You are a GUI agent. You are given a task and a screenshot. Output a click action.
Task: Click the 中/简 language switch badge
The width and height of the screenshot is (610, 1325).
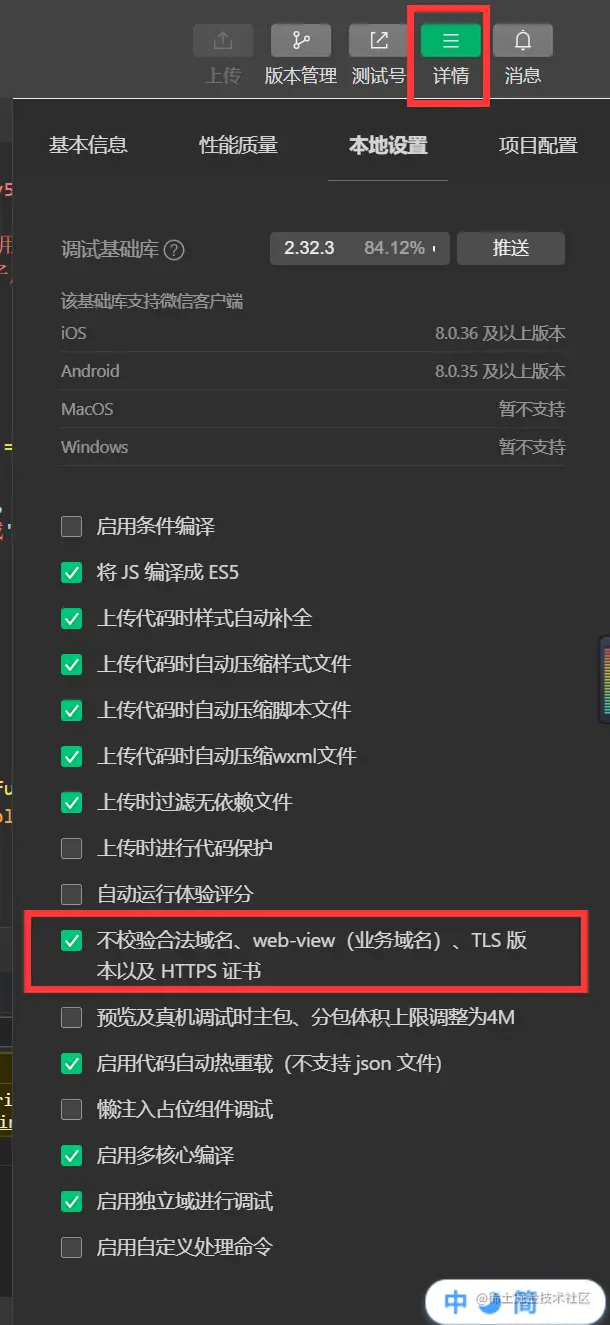pyautogui.click(x=490, y=1300)
